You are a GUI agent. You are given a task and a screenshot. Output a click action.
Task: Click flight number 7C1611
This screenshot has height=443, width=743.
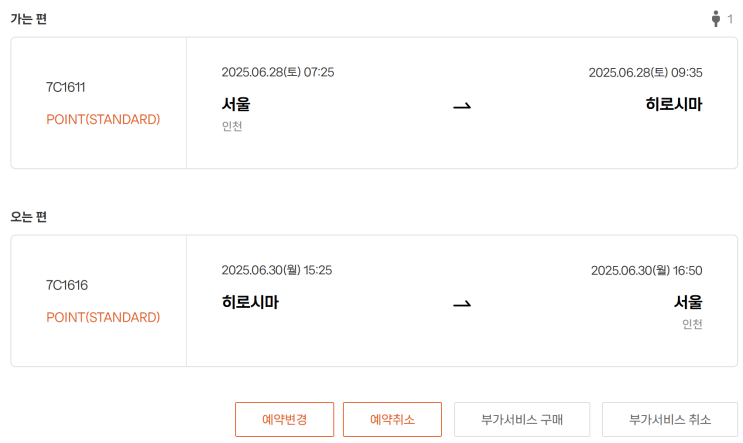tap(66, 87)
